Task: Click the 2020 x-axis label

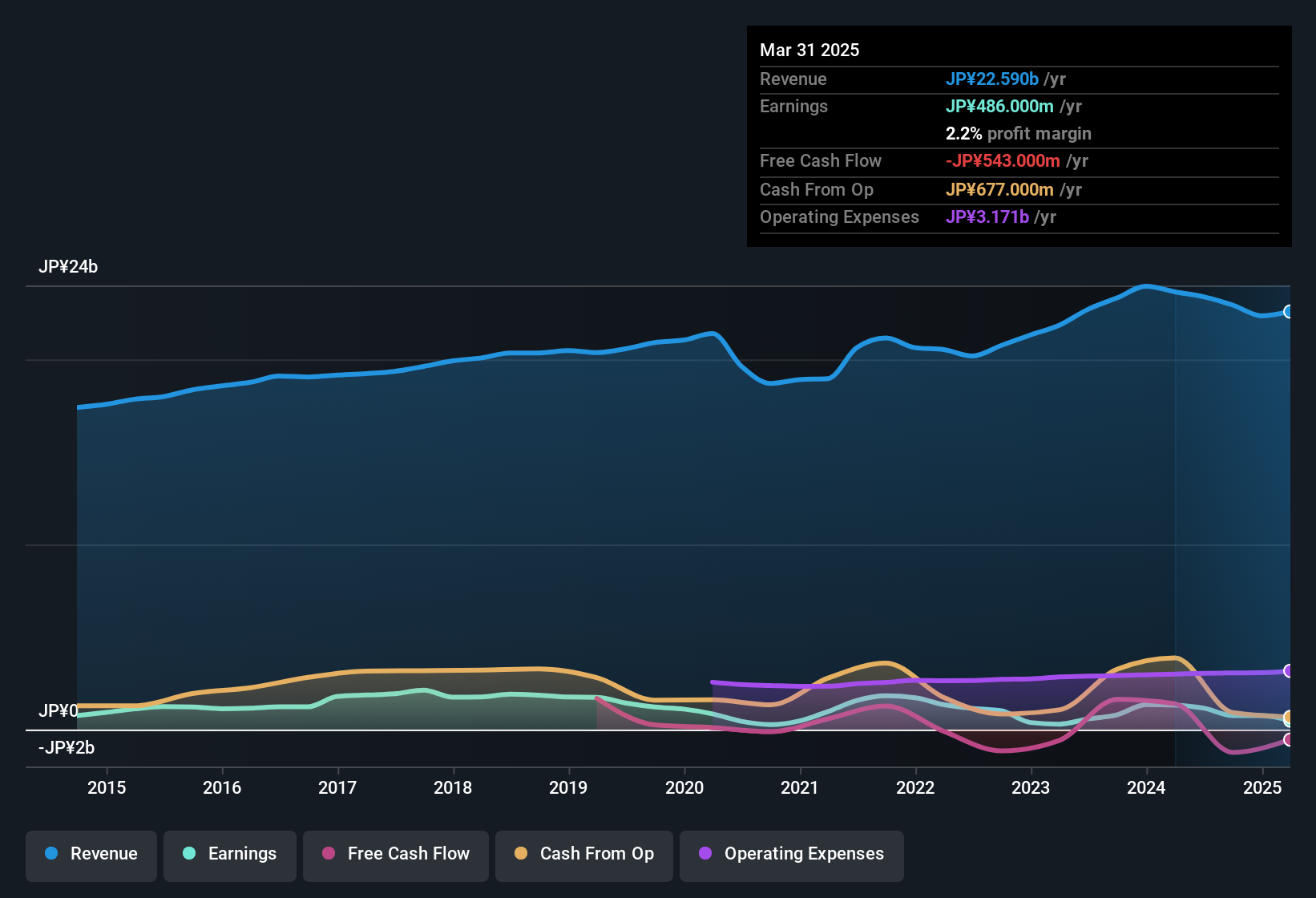Action: pyautogui.click(x=684, y=787)
